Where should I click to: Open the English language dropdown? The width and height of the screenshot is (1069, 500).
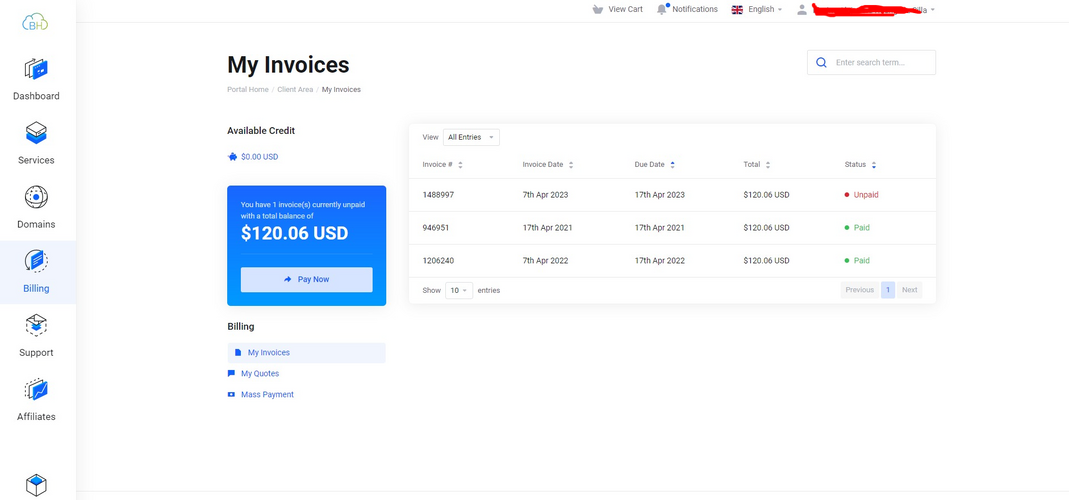(x=765, y=10)
